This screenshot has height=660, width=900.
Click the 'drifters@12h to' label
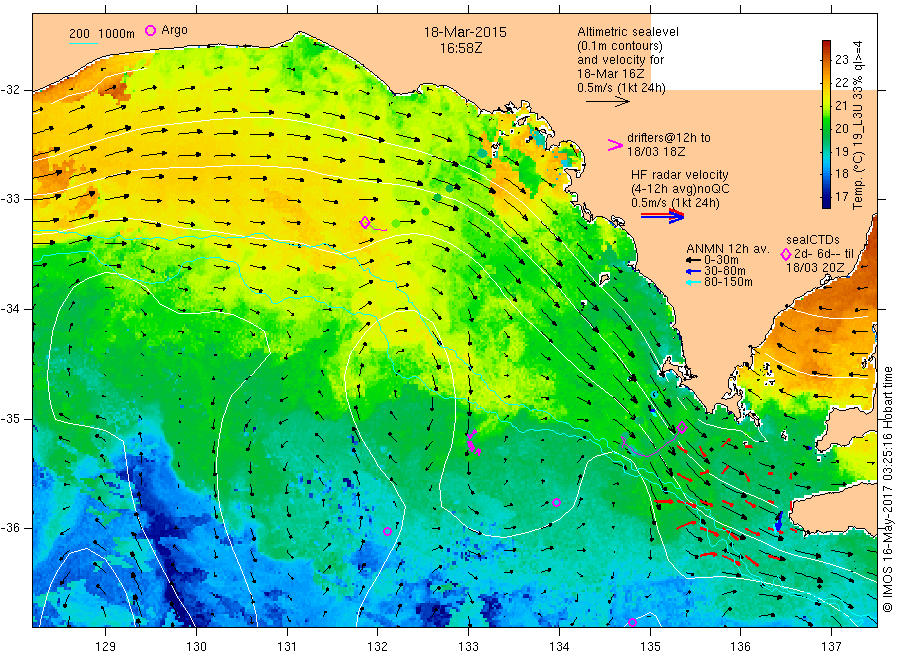[x=669, y=138]
